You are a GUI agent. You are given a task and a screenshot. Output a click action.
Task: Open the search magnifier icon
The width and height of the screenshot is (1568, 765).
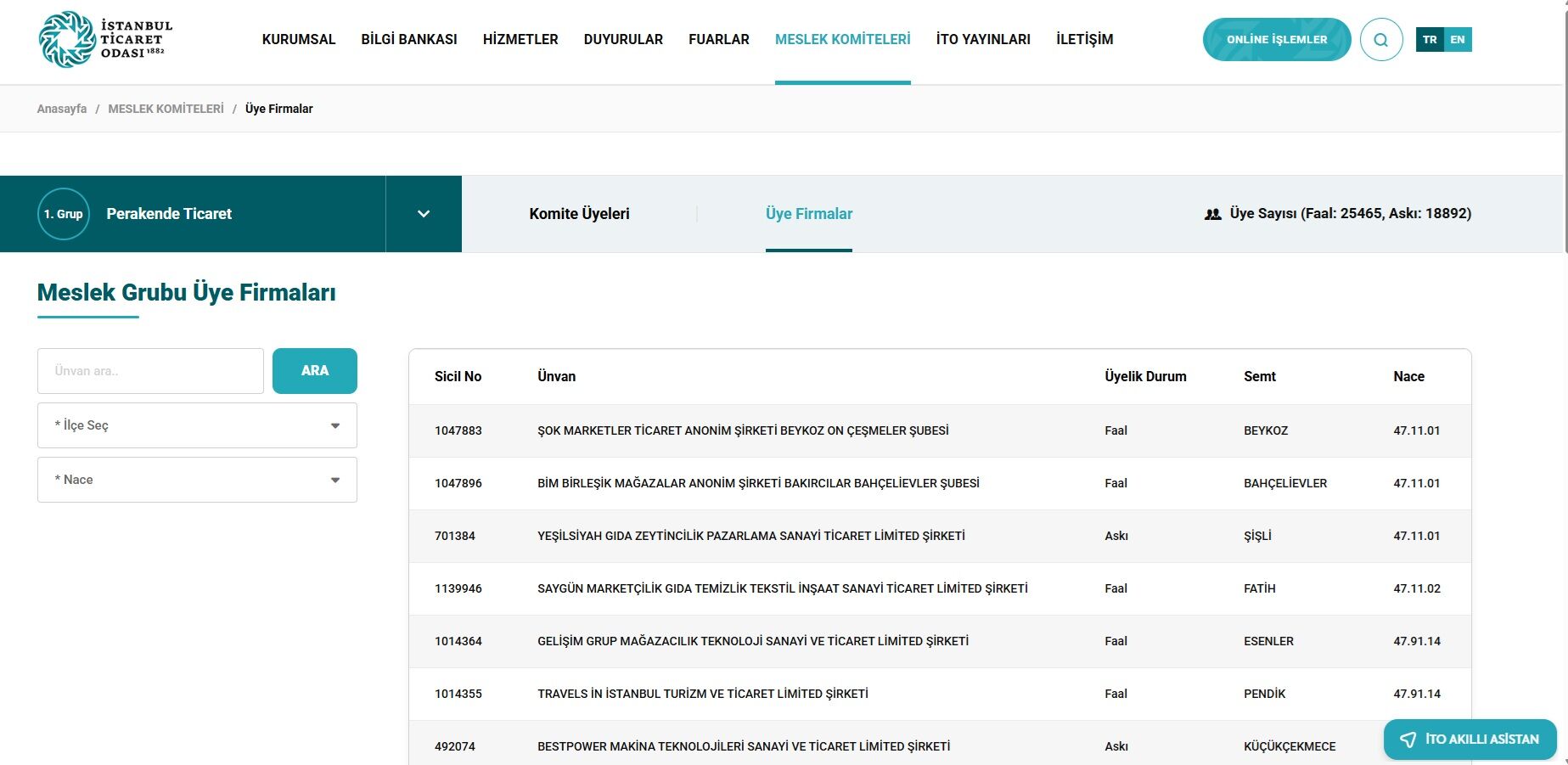pyautogui.click(x=1381, y=40)
